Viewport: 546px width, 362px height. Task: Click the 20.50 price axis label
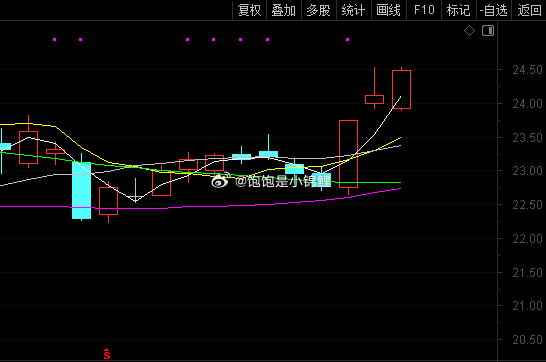[527, 340]
